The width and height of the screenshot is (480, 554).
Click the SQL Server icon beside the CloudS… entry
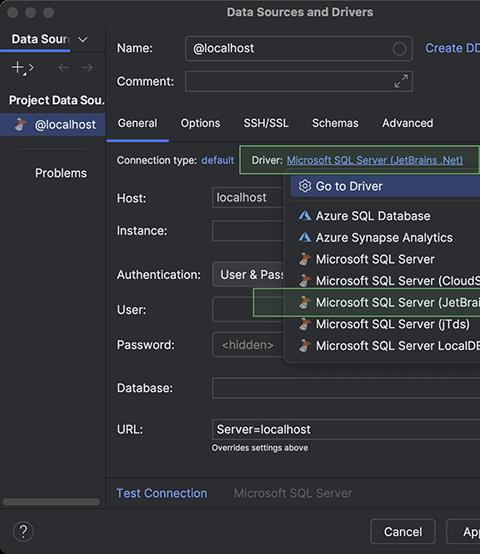point(304,281)
